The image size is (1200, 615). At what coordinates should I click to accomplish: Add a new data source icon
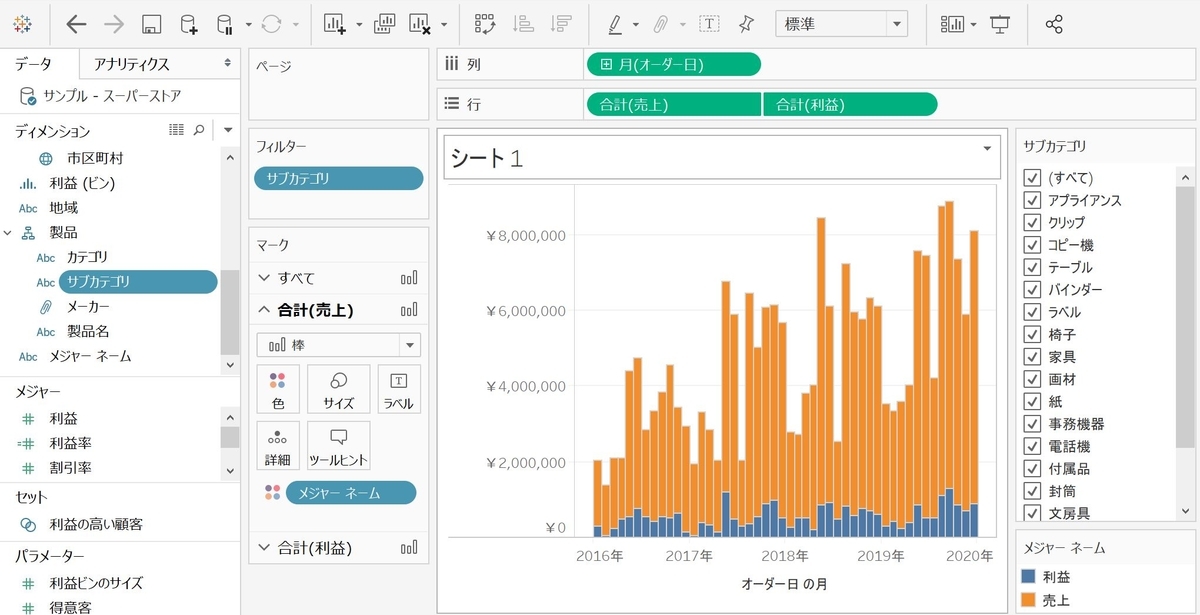pyautogui.click(x=188, y=24)
